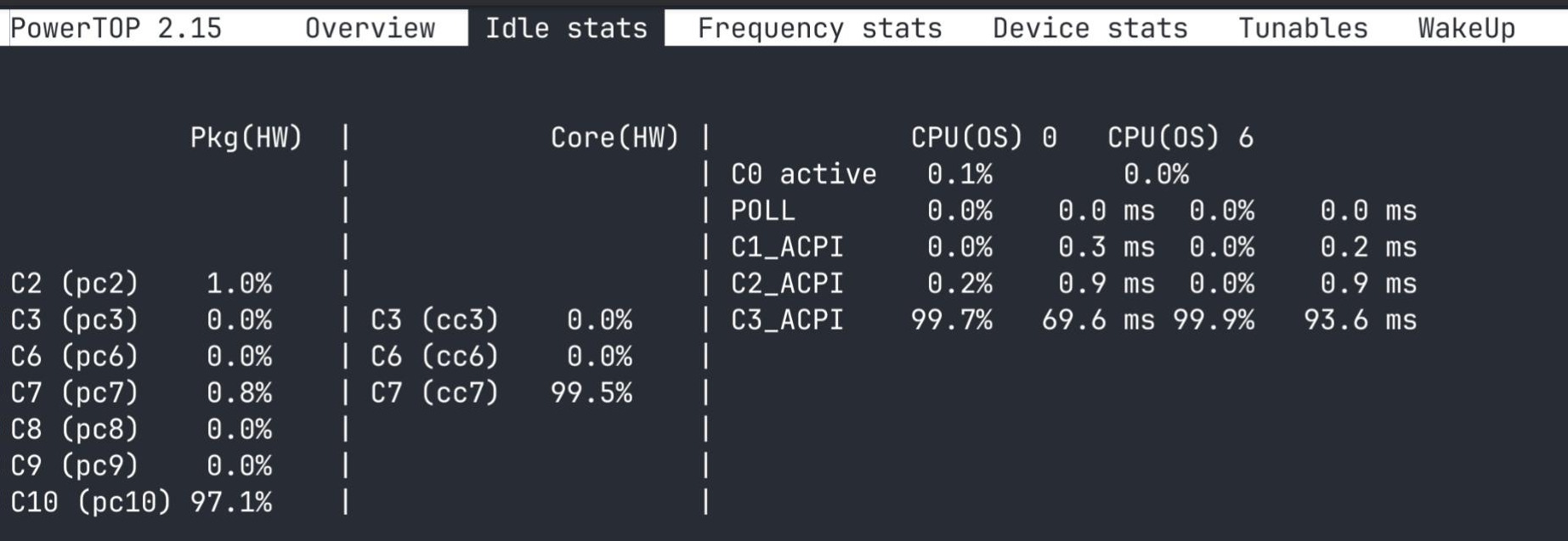Switch to the WakeUp tab

(x=1466, y=28)
